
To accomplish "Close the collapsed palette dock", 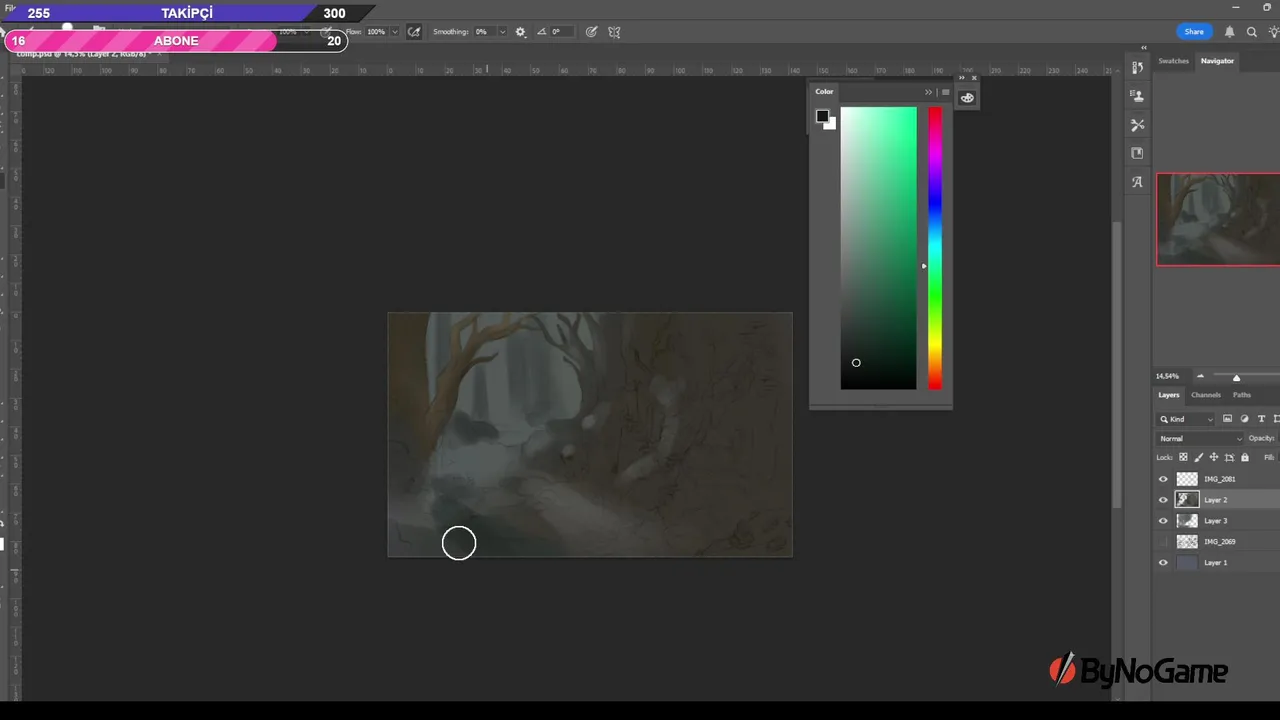I will 974,78.
